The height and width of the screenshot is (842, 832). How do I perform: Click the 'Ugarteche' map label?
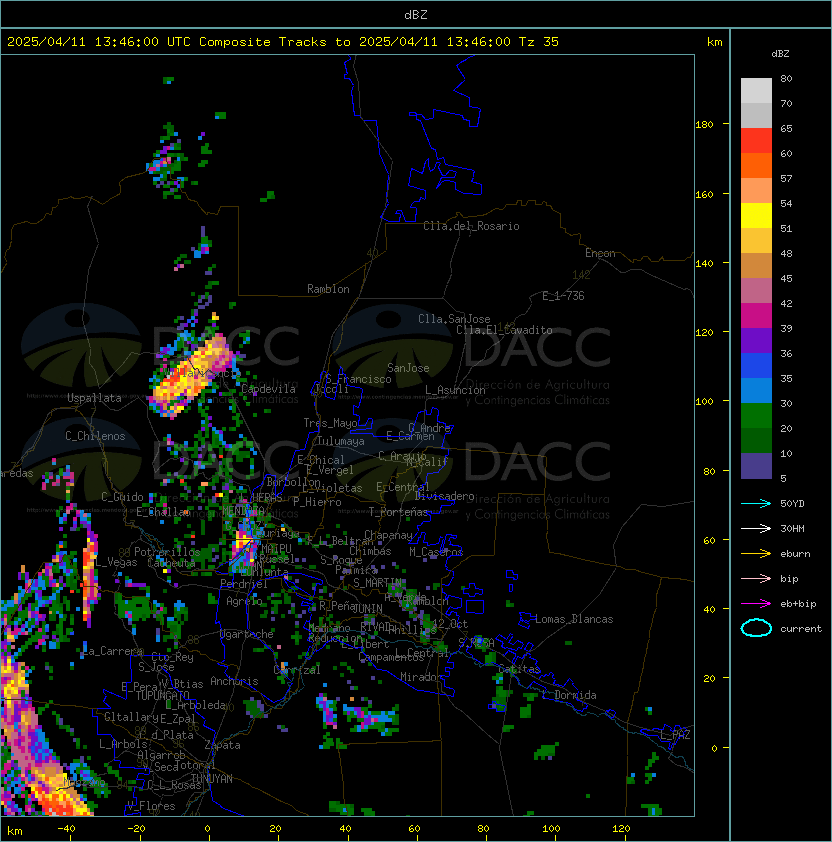click(247, 634)
